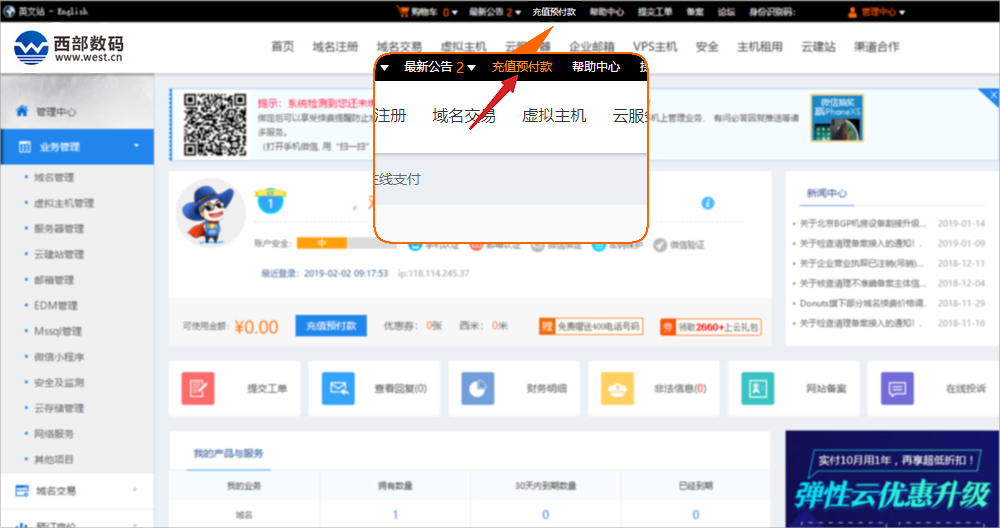This screenshot has width=1000, height=528.
Task: Open the 管理中心 user dropdown at top right
Action: point(876,12)
